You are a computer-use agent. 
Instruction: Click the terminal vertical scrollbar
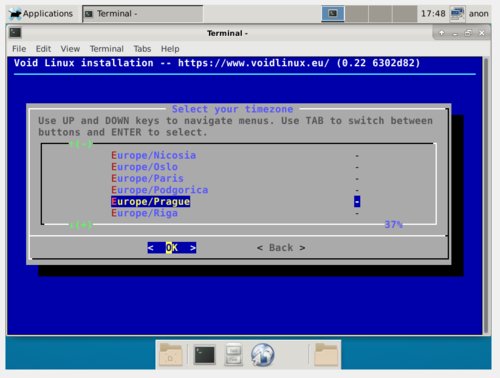pyautogui.click(x=486, y=195)
